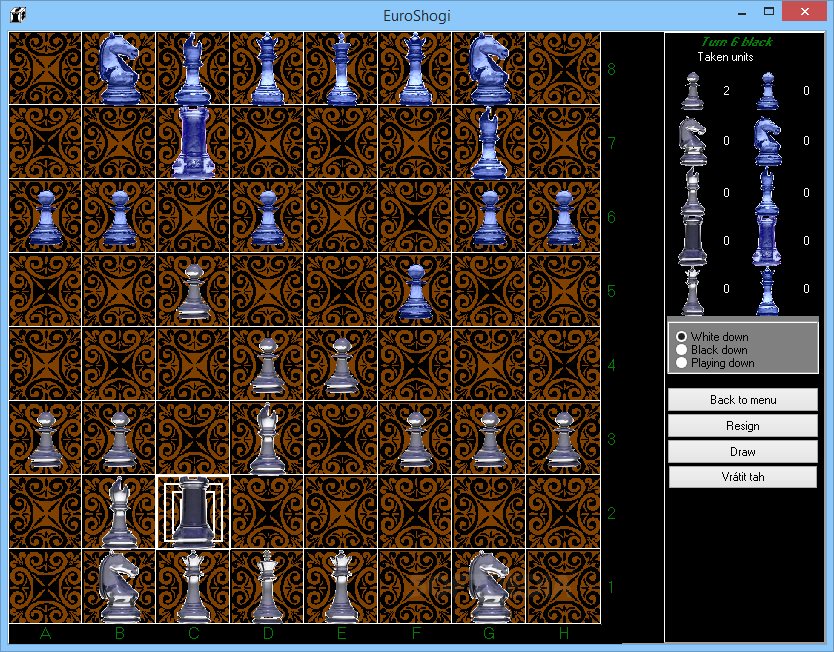Select the white pawn on F3
The height and width of the screenshot is (652, 834).
[x=415, y=439]
